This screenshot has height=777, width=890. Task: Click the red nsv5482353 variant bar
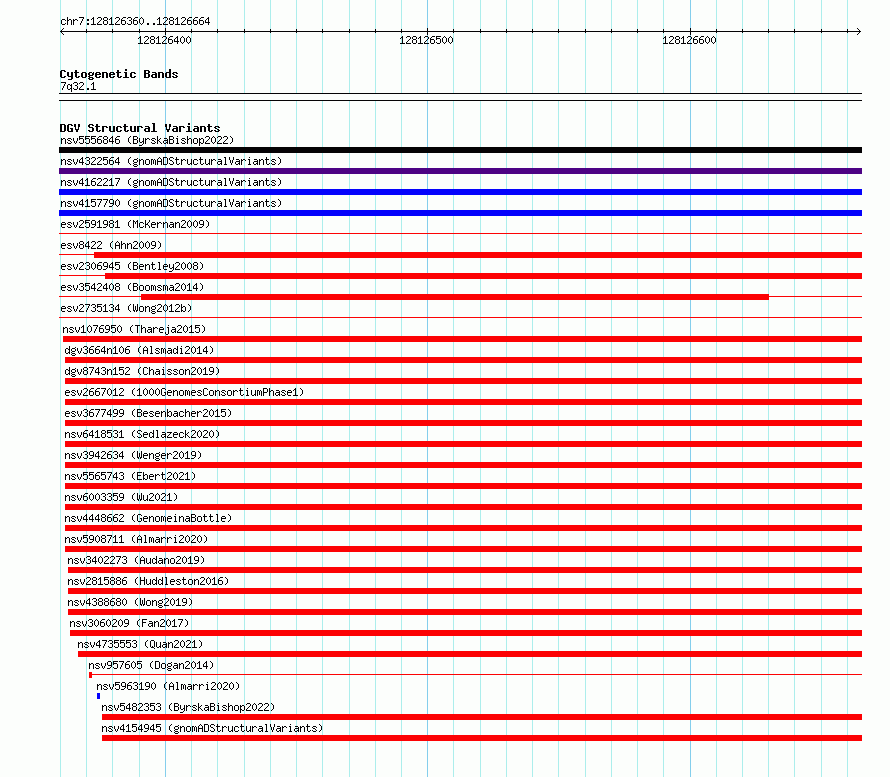click(482, 717)
